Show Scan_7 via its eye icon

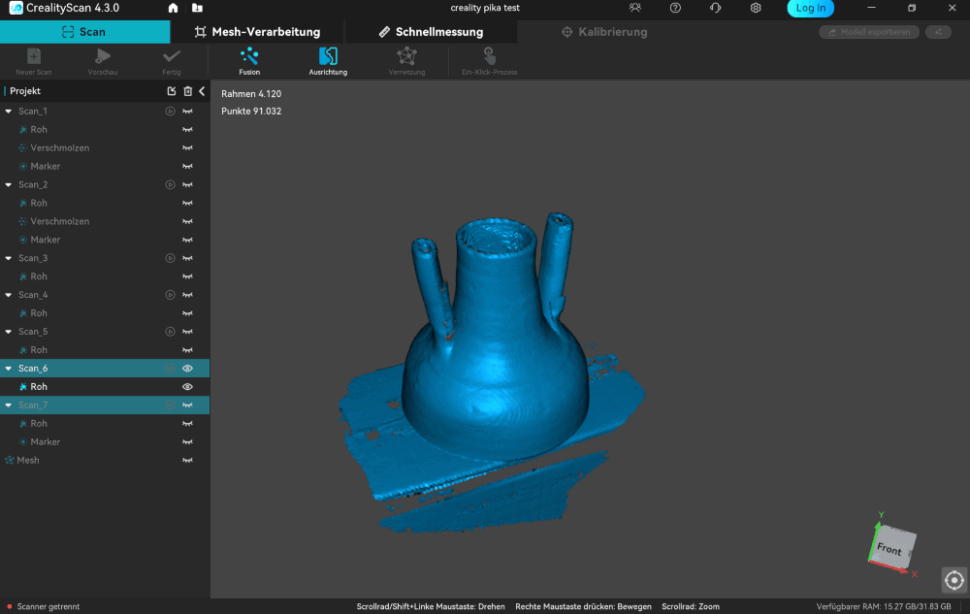[187, 405]
